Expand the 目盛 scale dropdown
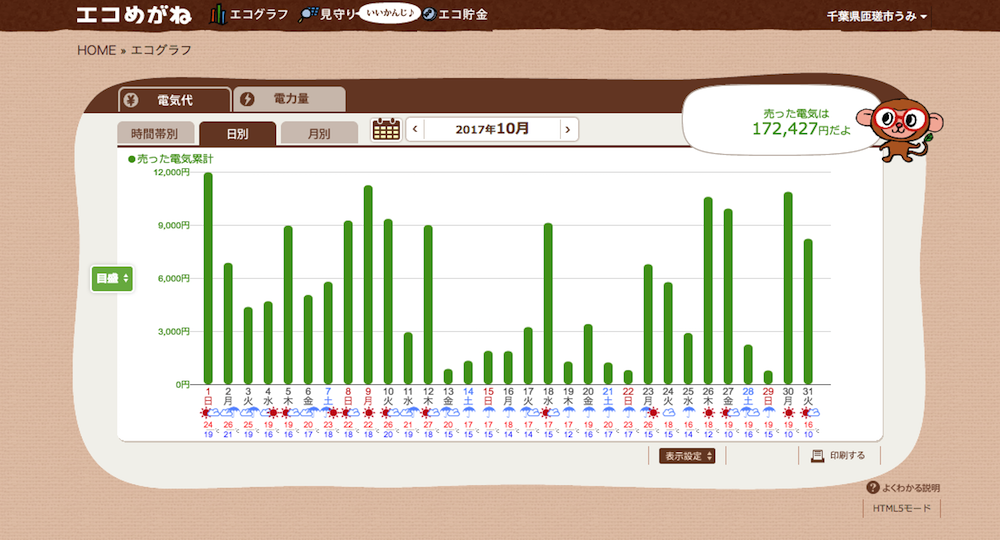Image resolution: width=1000 pixels, height=540 pixels. coord(112,278)
